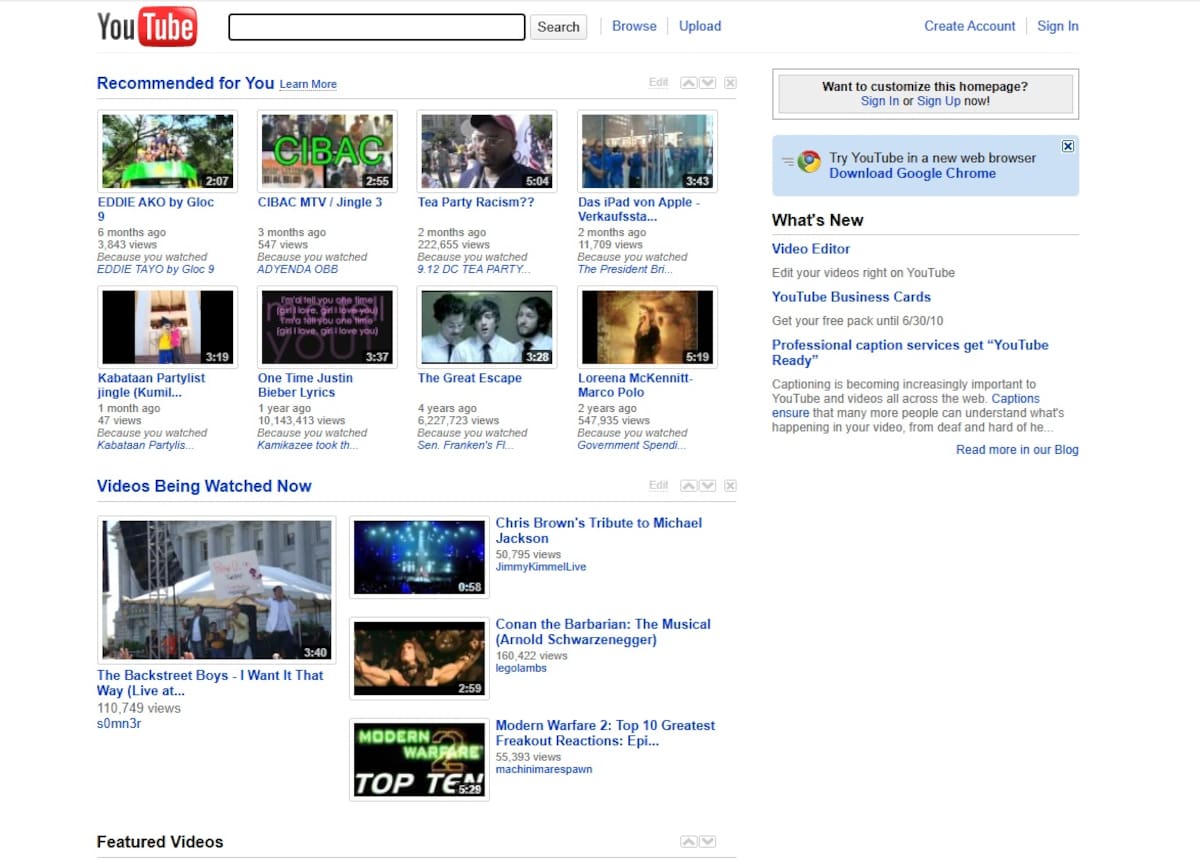Image resolution: width=1200 pixels, height=860 pixels.
Task: Click EDDIE TAYO by Gloc 9 watched link
Action: (x=156, y=269)
